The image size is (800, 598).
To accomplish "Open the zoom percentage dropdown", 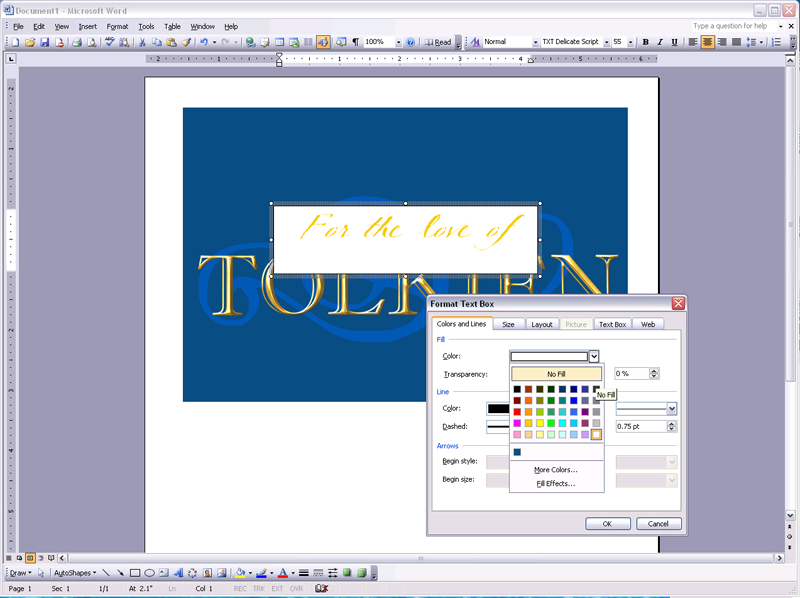I will pos(398,42).
